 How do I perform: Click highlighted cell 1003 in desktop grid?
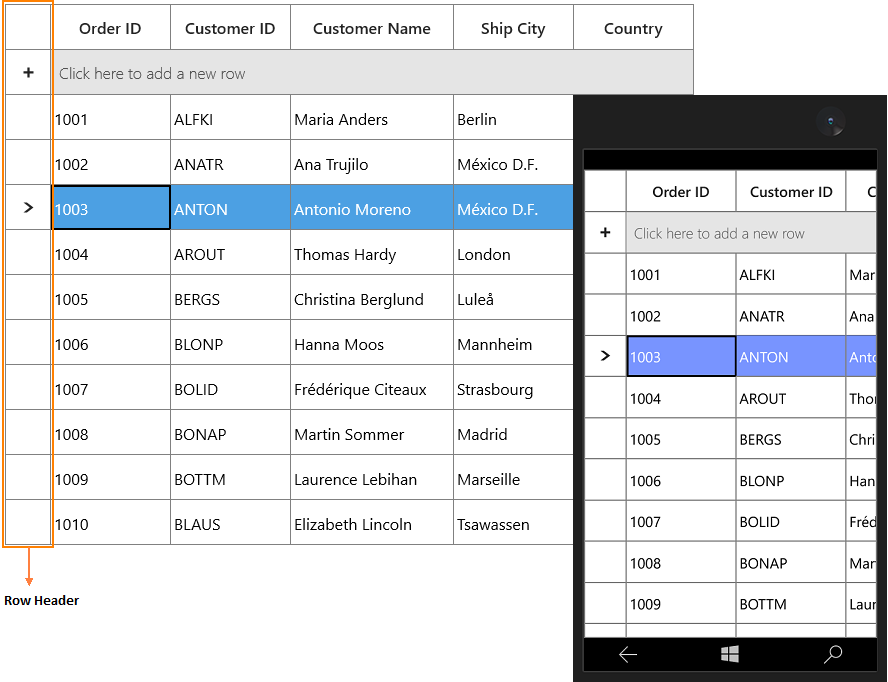(x=112, y=207)
